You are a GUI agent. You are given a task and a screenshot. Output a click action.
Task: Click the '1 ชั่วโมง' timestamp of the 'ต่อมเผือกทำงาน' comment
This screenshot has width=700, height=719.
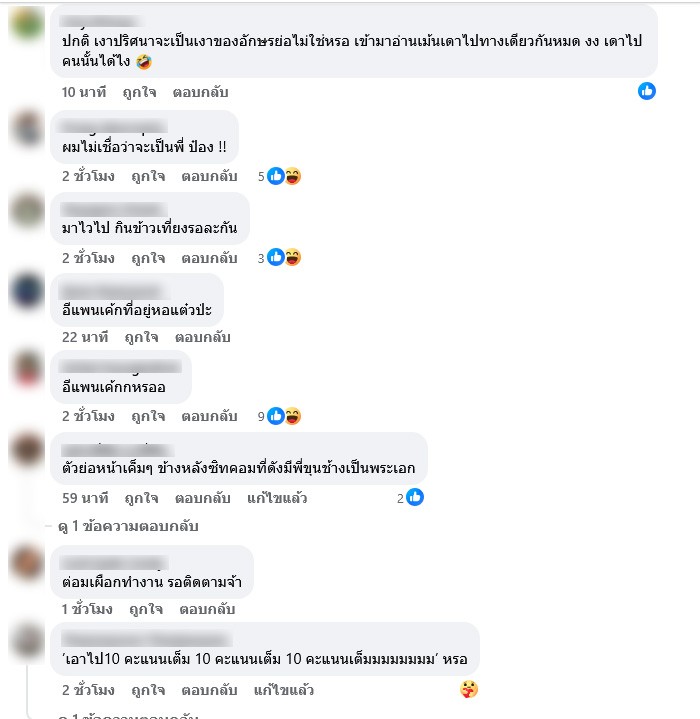[87, 609]
